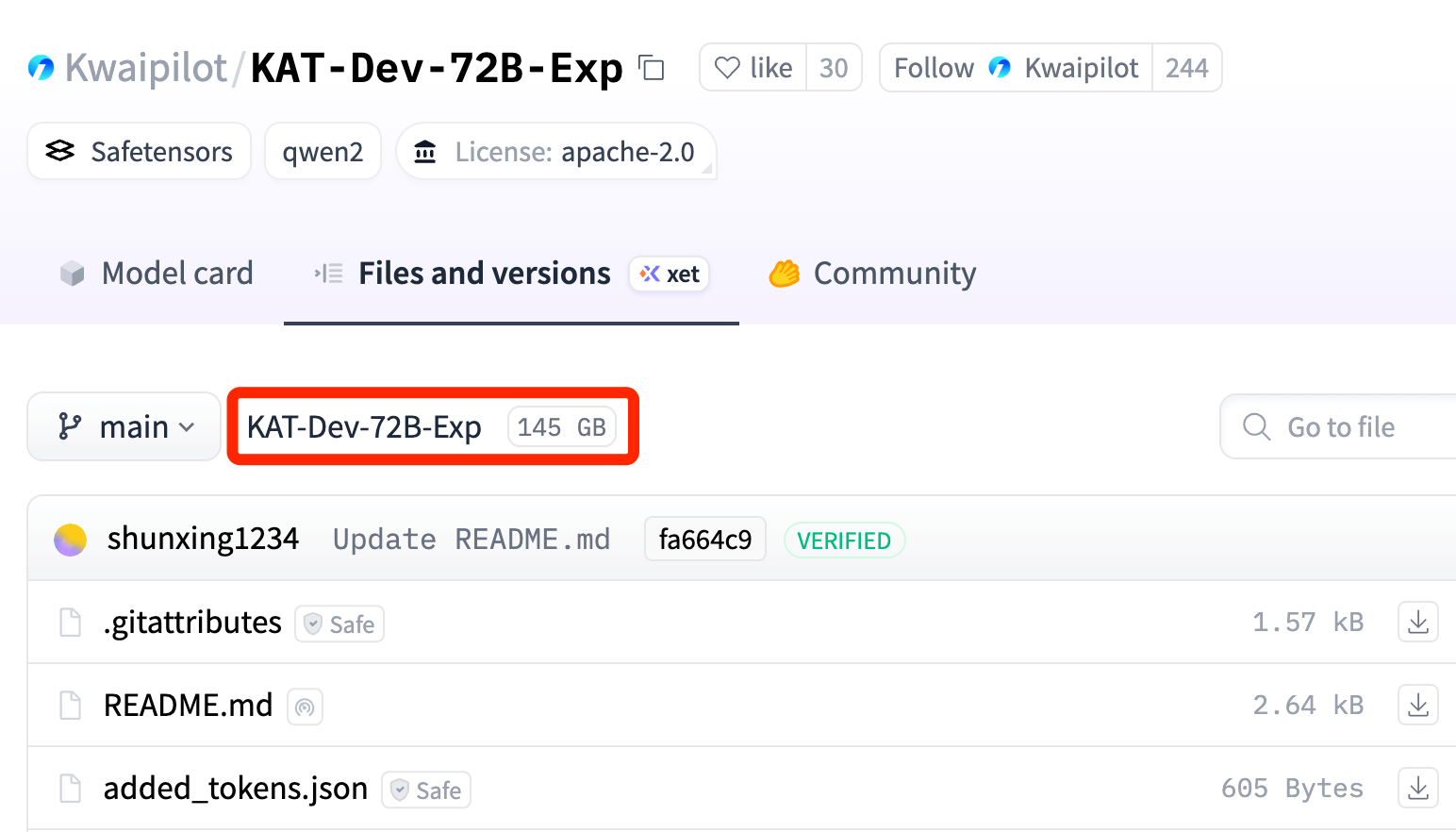The image size is (1456, 832).
Task: Open the .gitattributes file
Action: (192, 623)
